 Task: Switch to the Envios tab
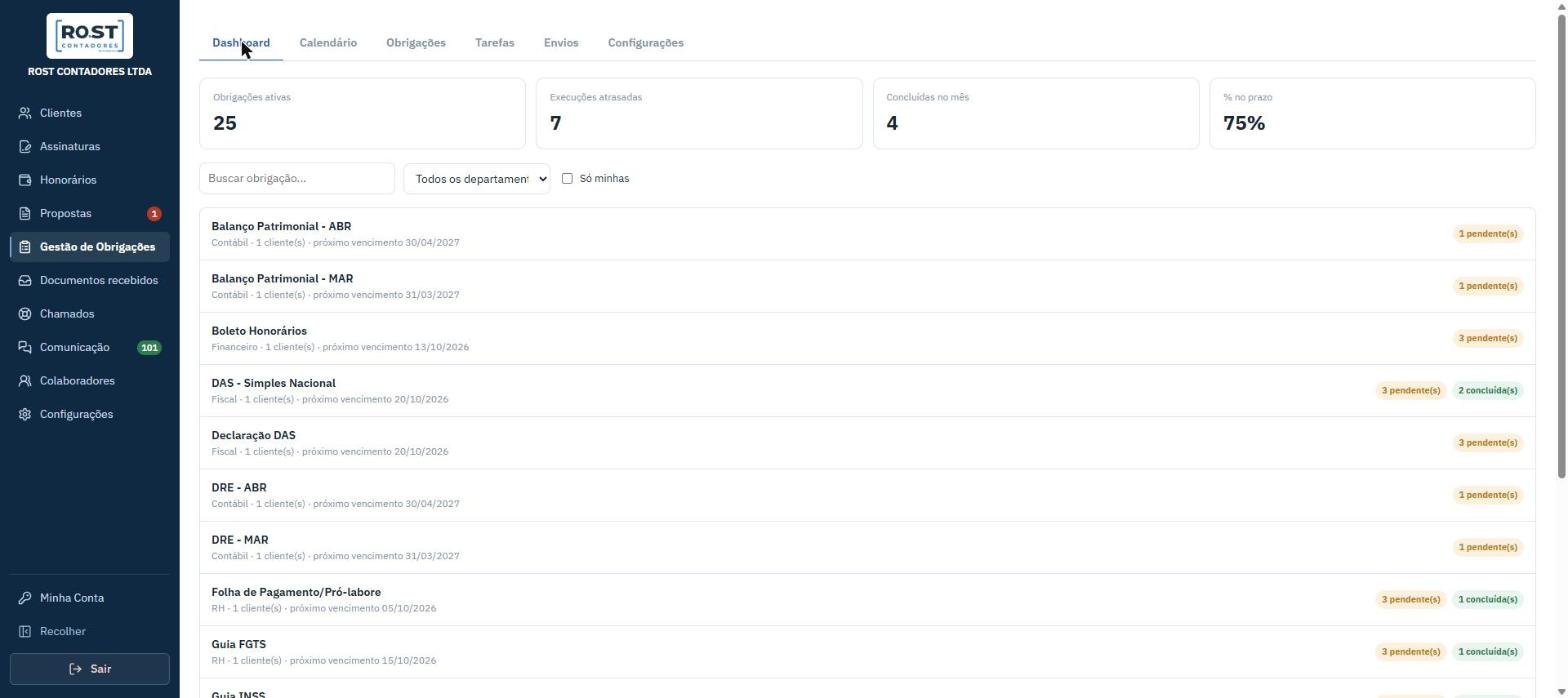coord(561,43)
